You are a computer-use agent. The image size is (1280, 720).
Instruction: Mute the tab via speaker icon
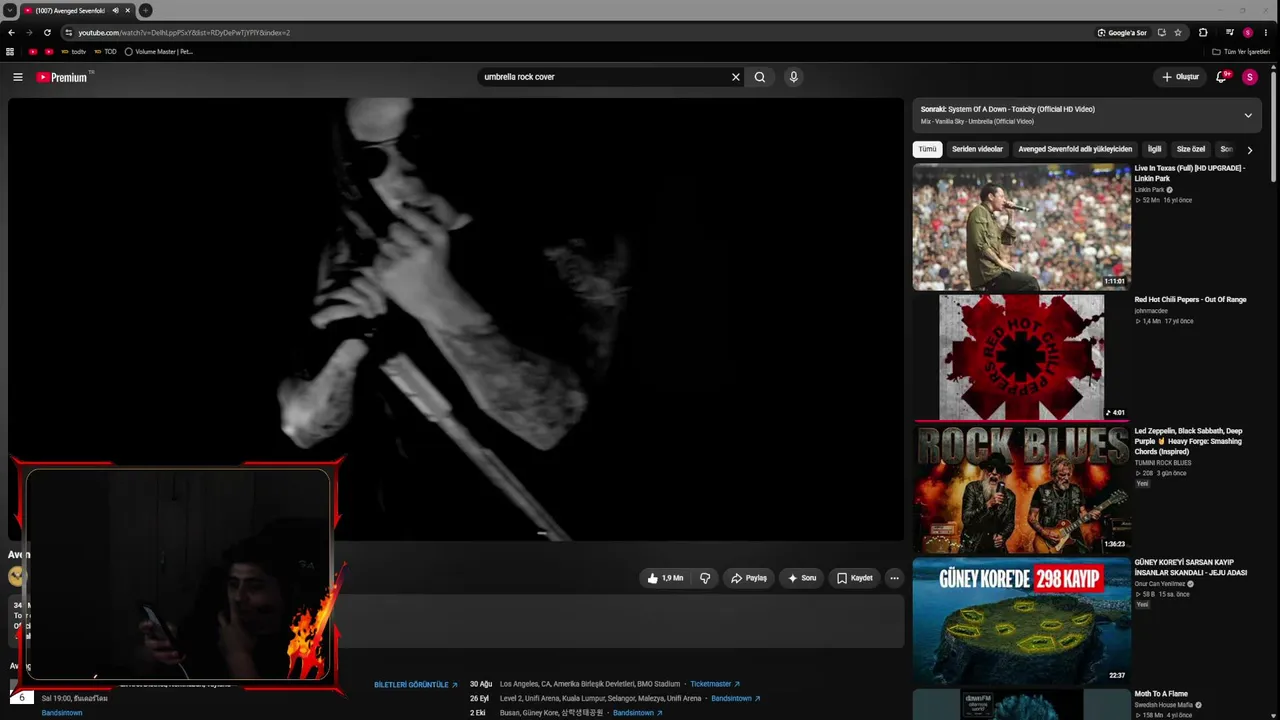(115, 10)
